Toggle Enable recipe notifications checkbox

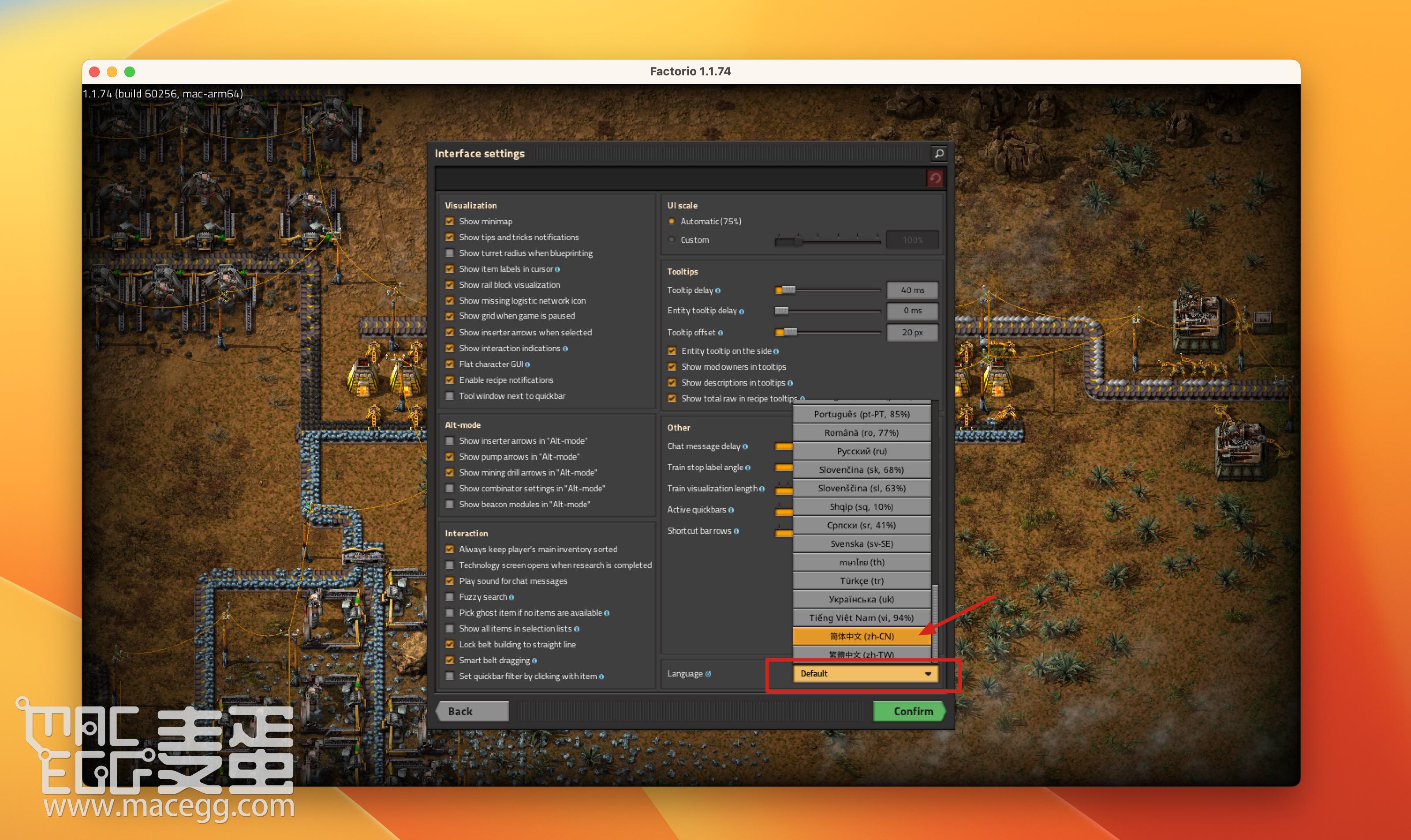coord(450,380)
